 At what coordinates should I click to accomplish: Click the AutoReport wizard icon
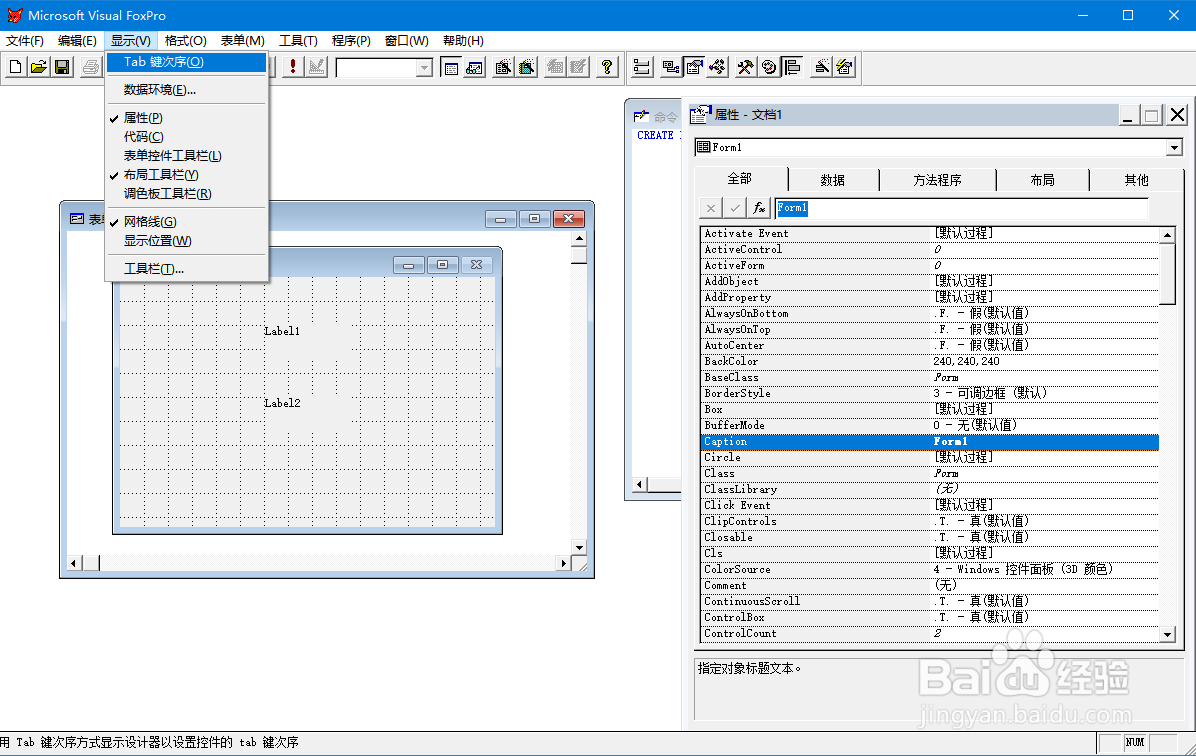pyautogui.click(x=579, y=67)
